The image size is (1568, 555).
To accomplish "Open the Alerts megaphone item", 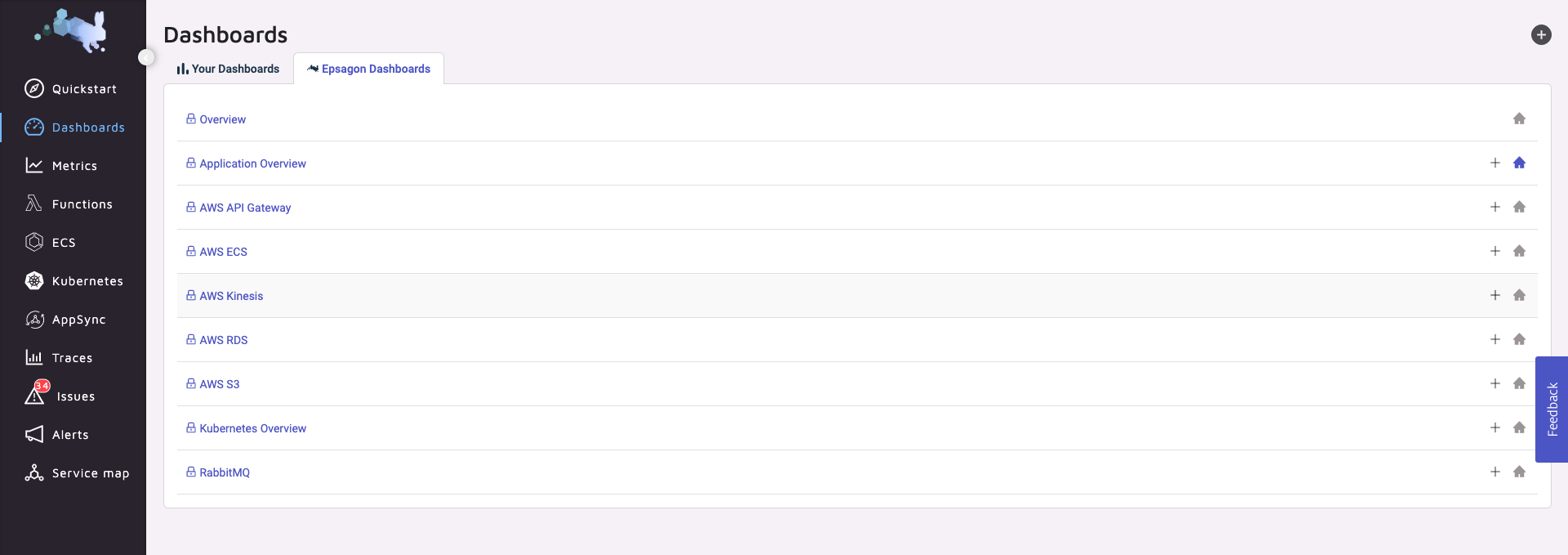I will click(57, 434).
